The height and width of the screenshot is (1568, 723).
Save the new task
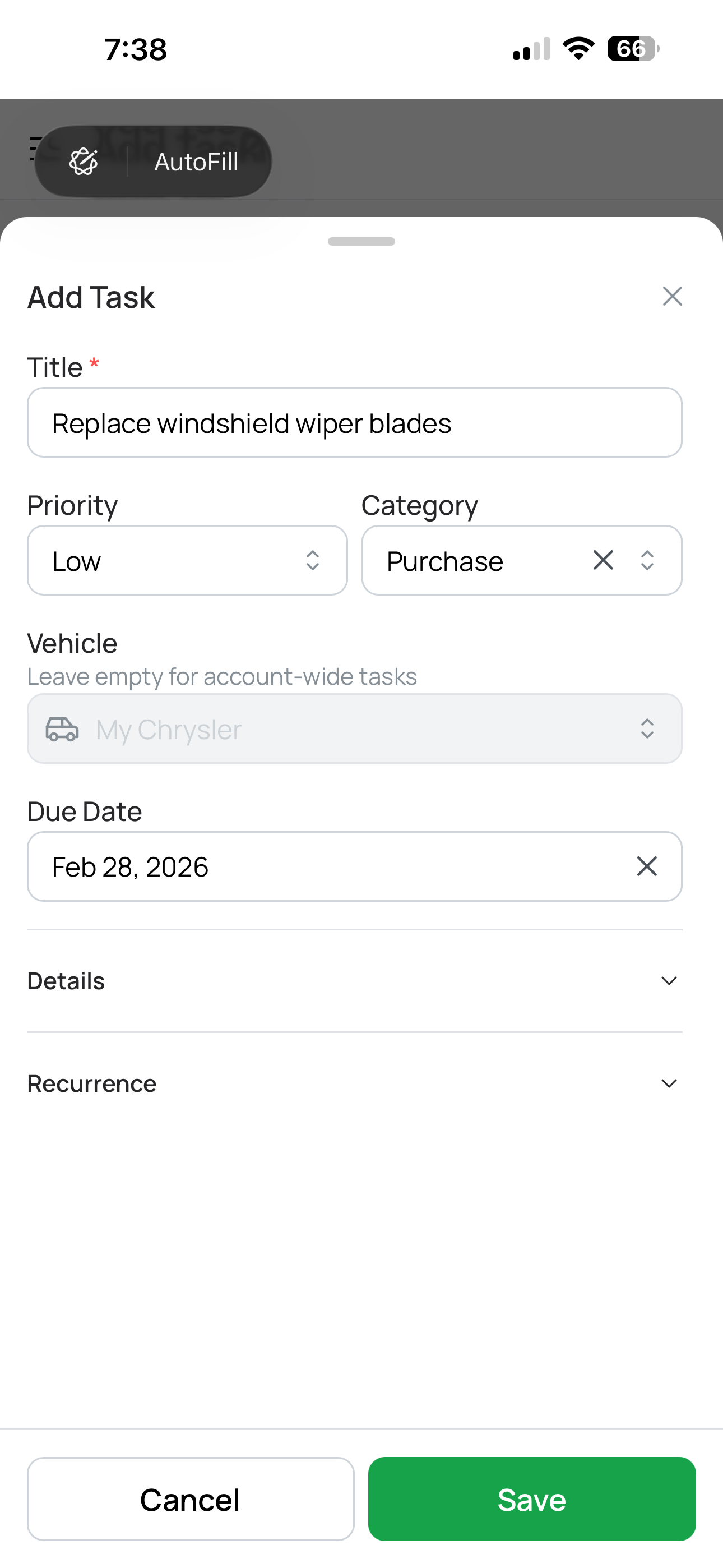[x=531, y=1499]
